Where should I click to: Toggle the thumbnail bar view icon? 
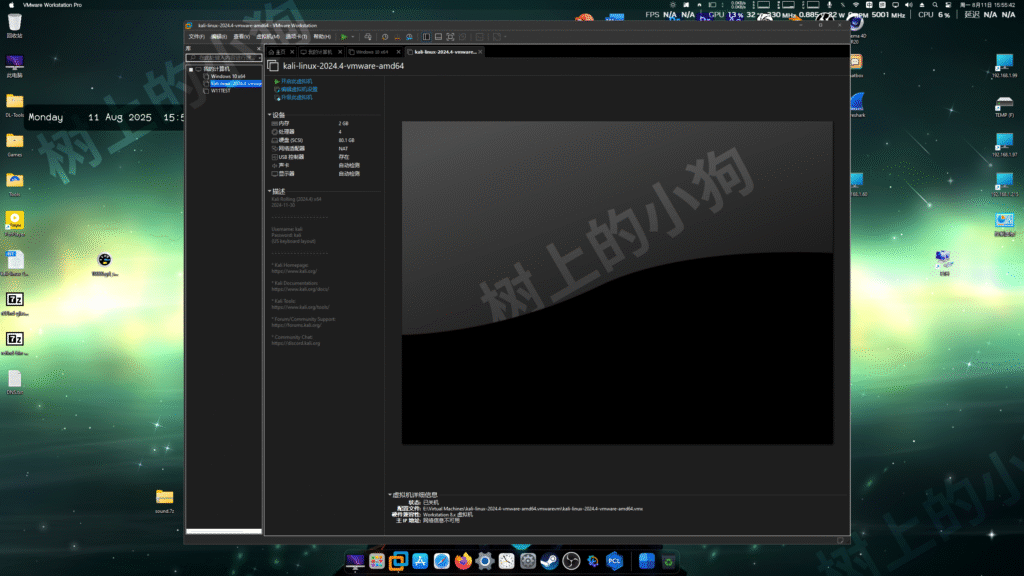click(438, 37)
